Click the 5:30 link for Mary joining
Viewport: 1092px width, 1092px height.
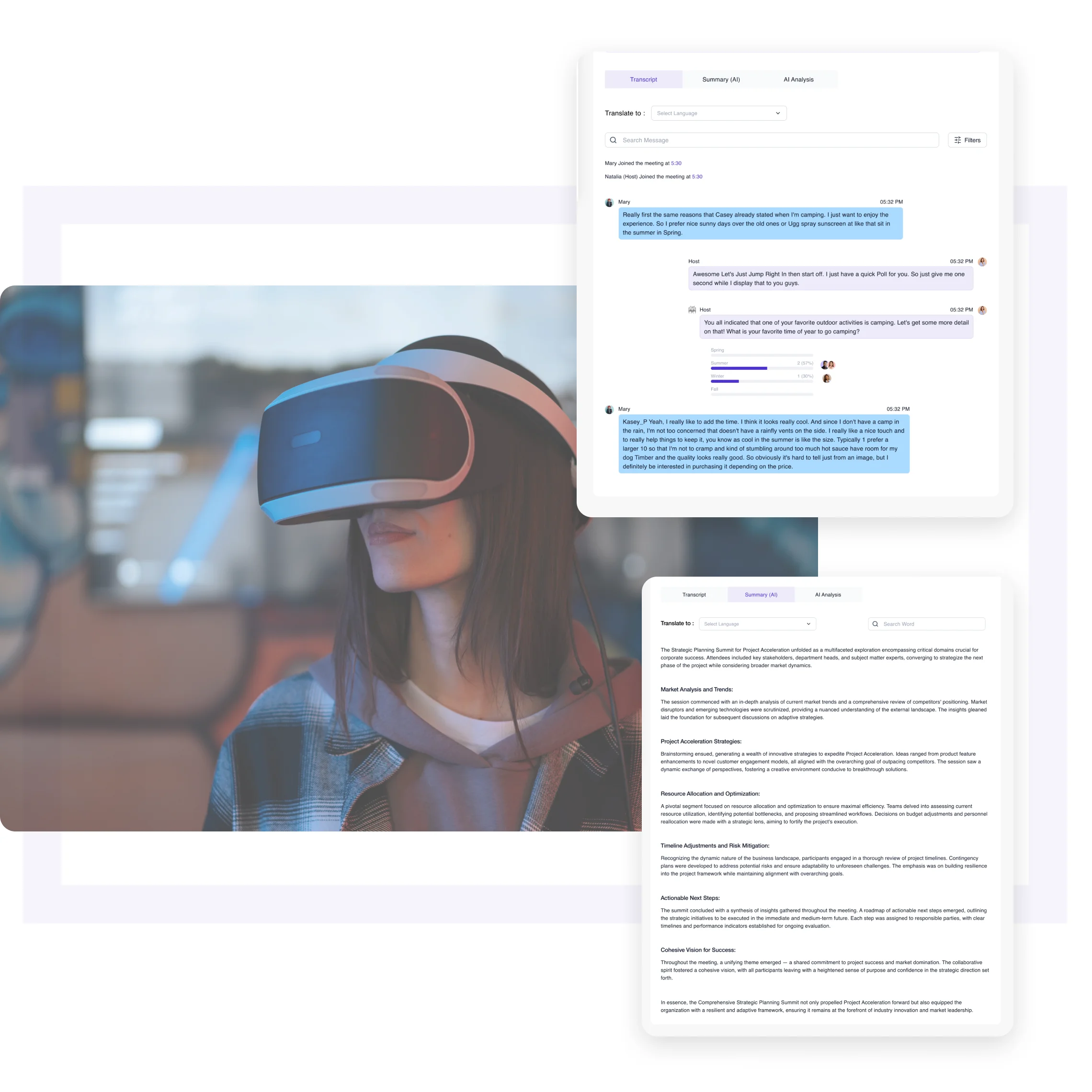tap(676, 163)
